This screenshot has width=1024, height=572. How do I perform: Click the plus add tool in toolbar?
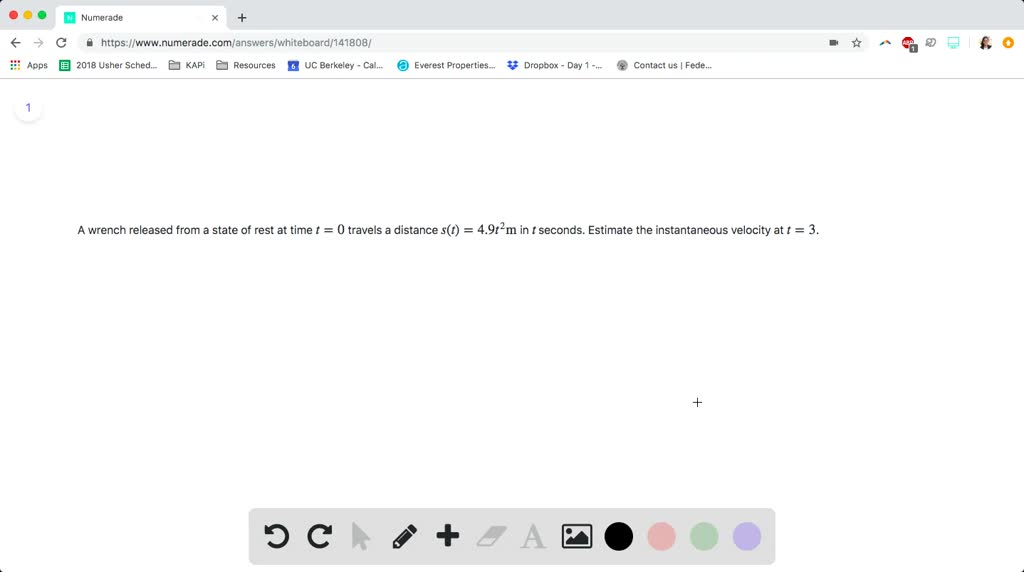tap(447, 535)
